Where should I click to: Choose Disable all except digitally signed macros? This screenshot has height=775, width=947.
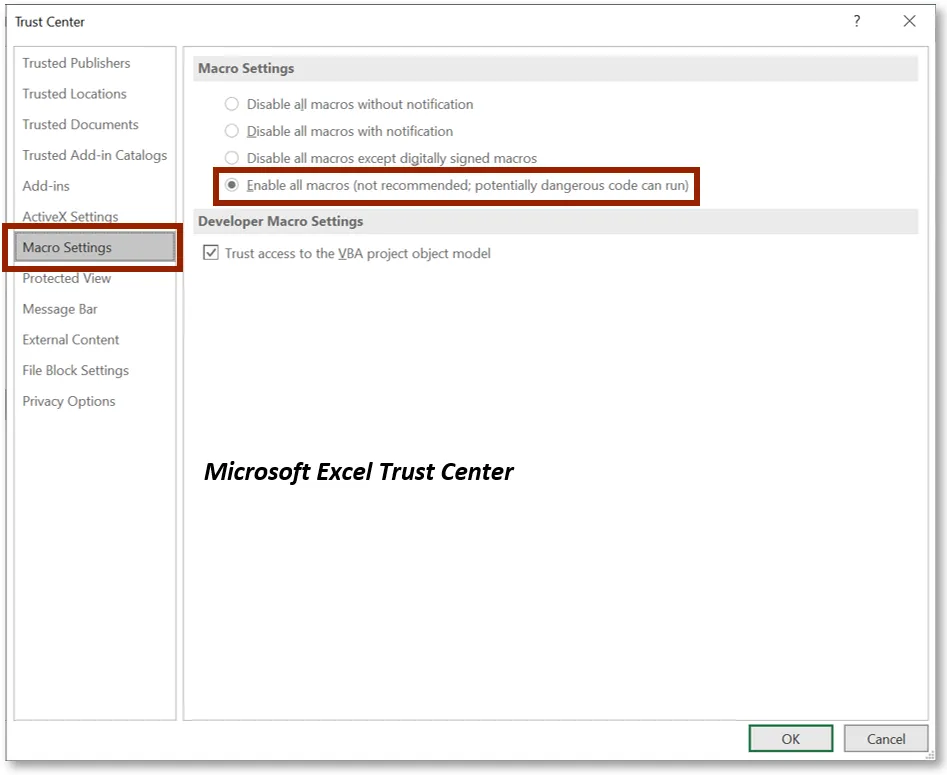click(232, 158)
